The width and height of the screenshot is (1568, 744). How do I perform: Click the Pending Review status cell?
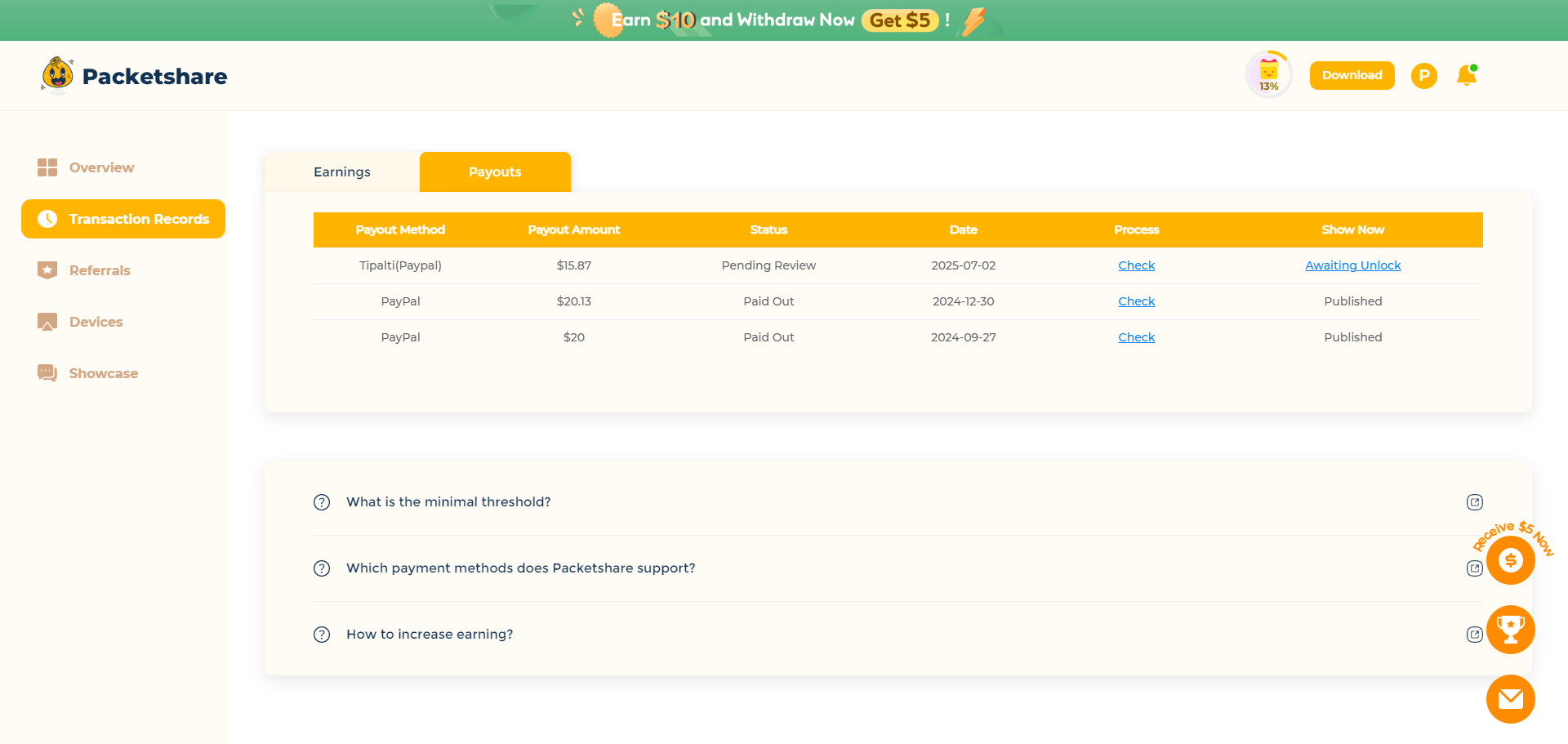[x=768, y=265]
